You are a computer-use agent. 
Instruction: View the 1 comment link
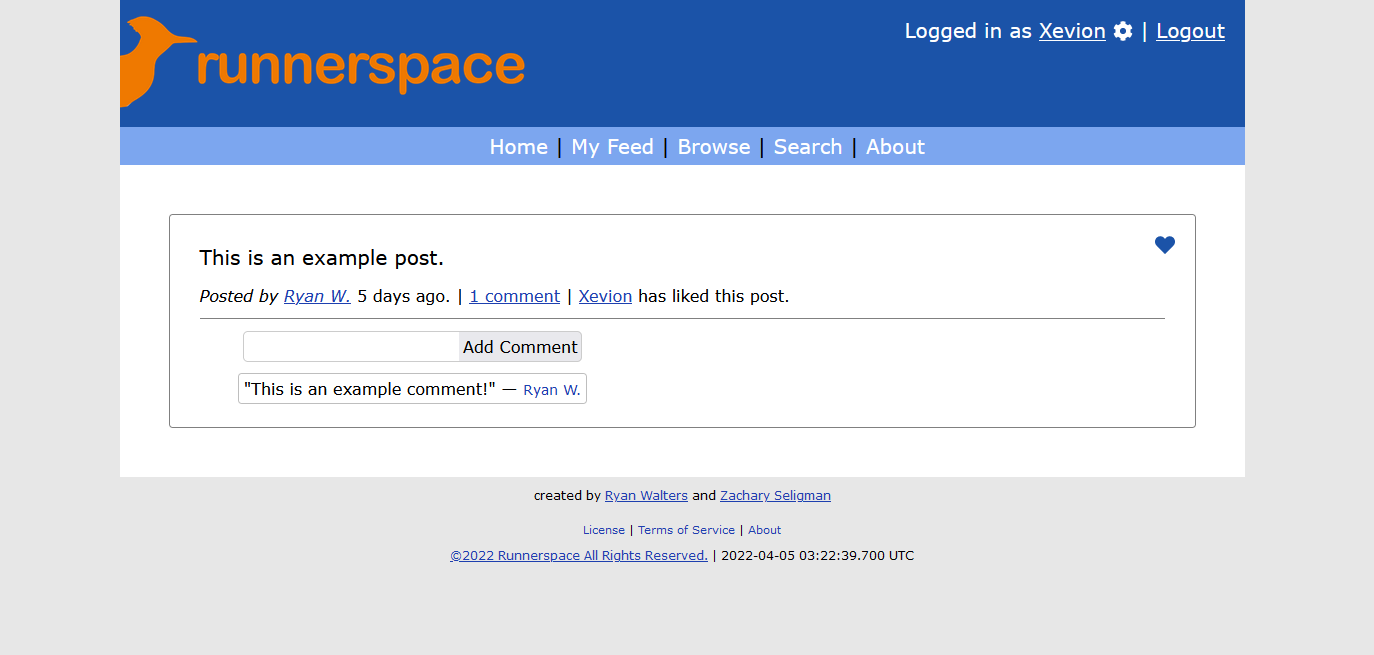pyautogui.click(x=514, y=296)
